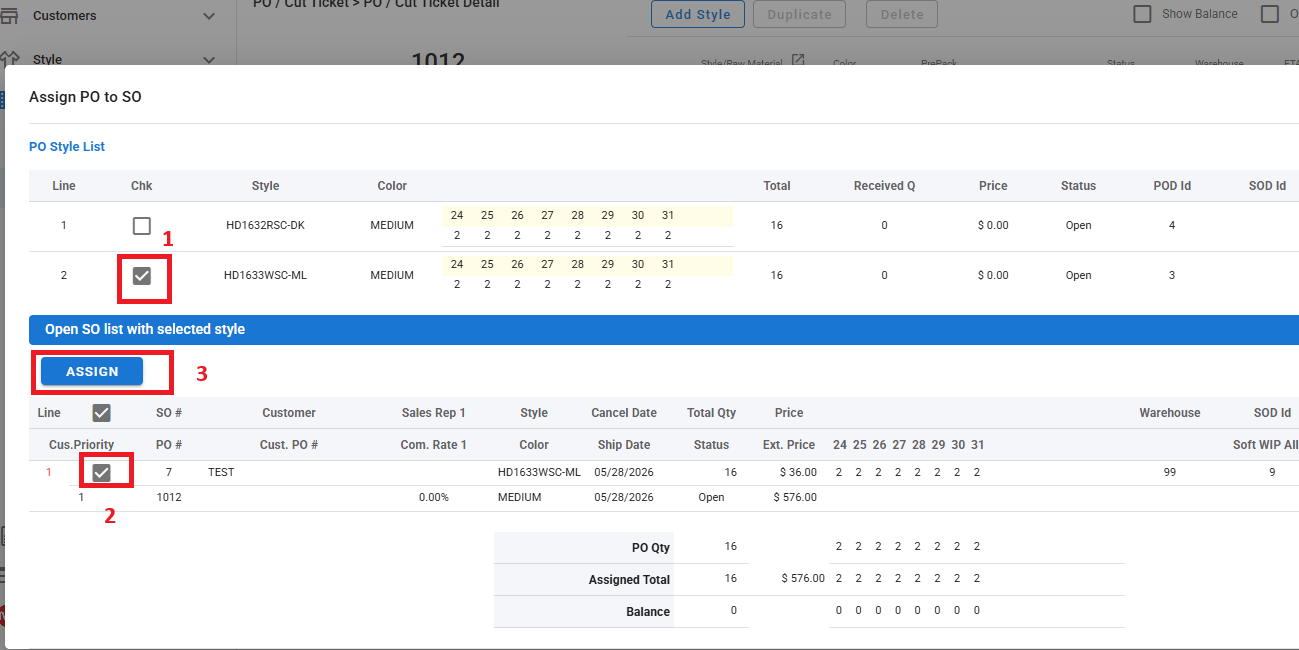Click the Add Style button
The height and width of the screenshot is (650, 1299).
click(x=698, y=14)
